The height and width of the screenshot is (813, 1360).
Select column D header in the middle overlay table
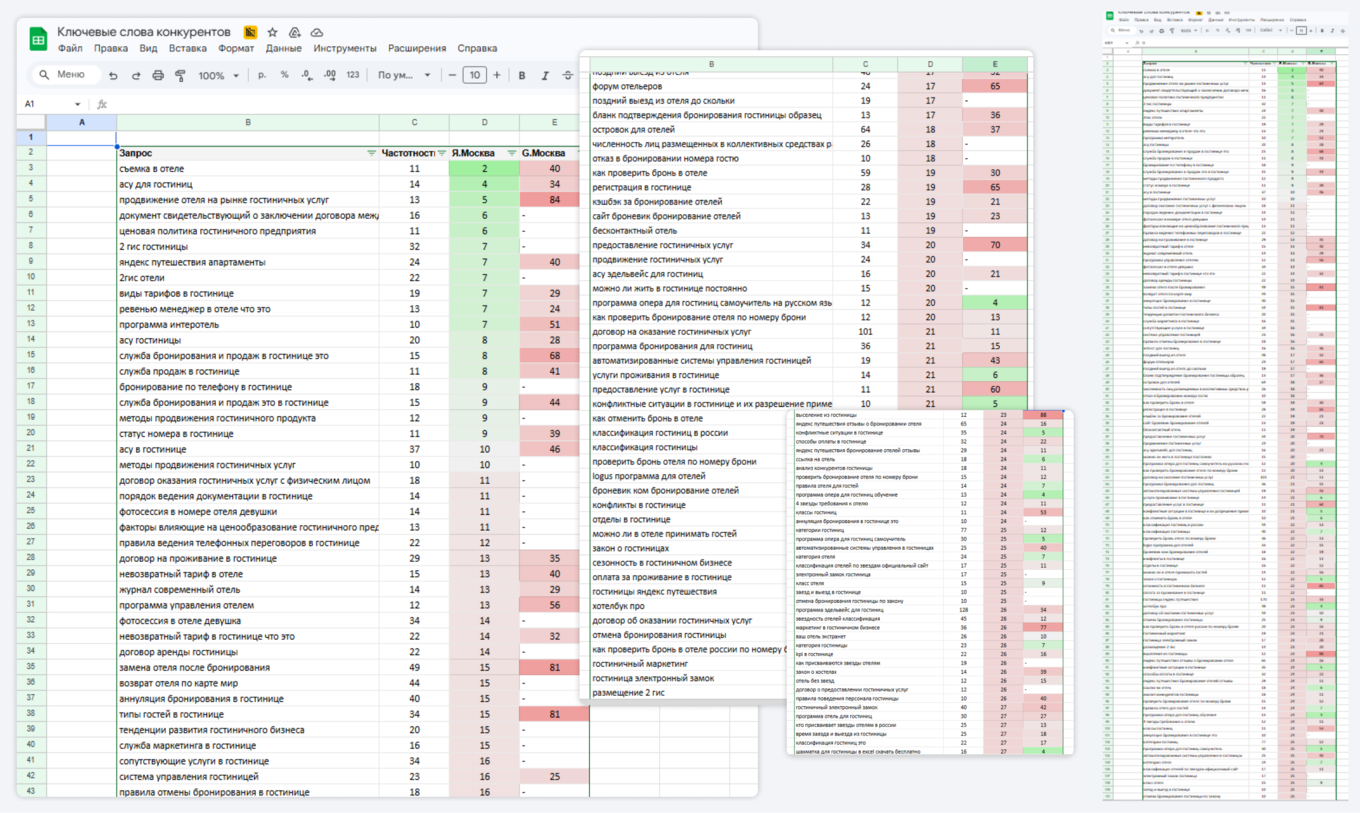point(930,64)
